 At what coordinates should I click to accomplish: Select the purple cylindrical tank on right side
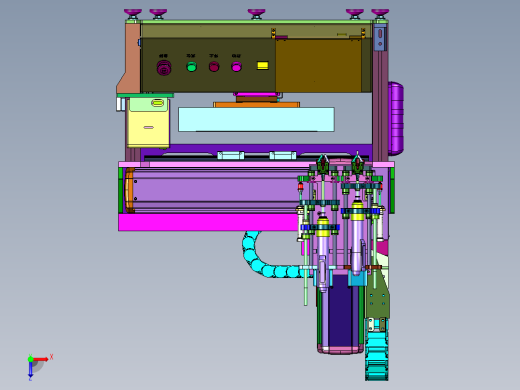tap(396, 119)
